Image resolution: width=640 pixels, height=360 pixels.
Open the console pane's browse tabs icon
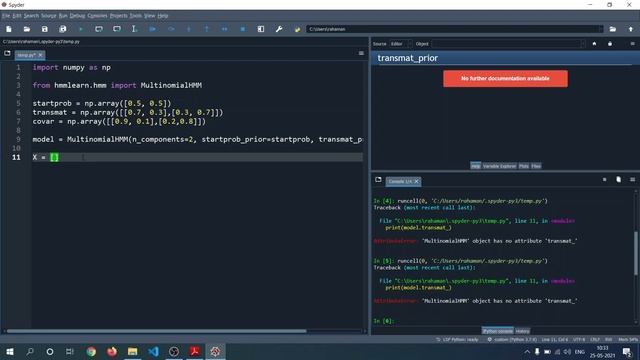coord(378,180)
